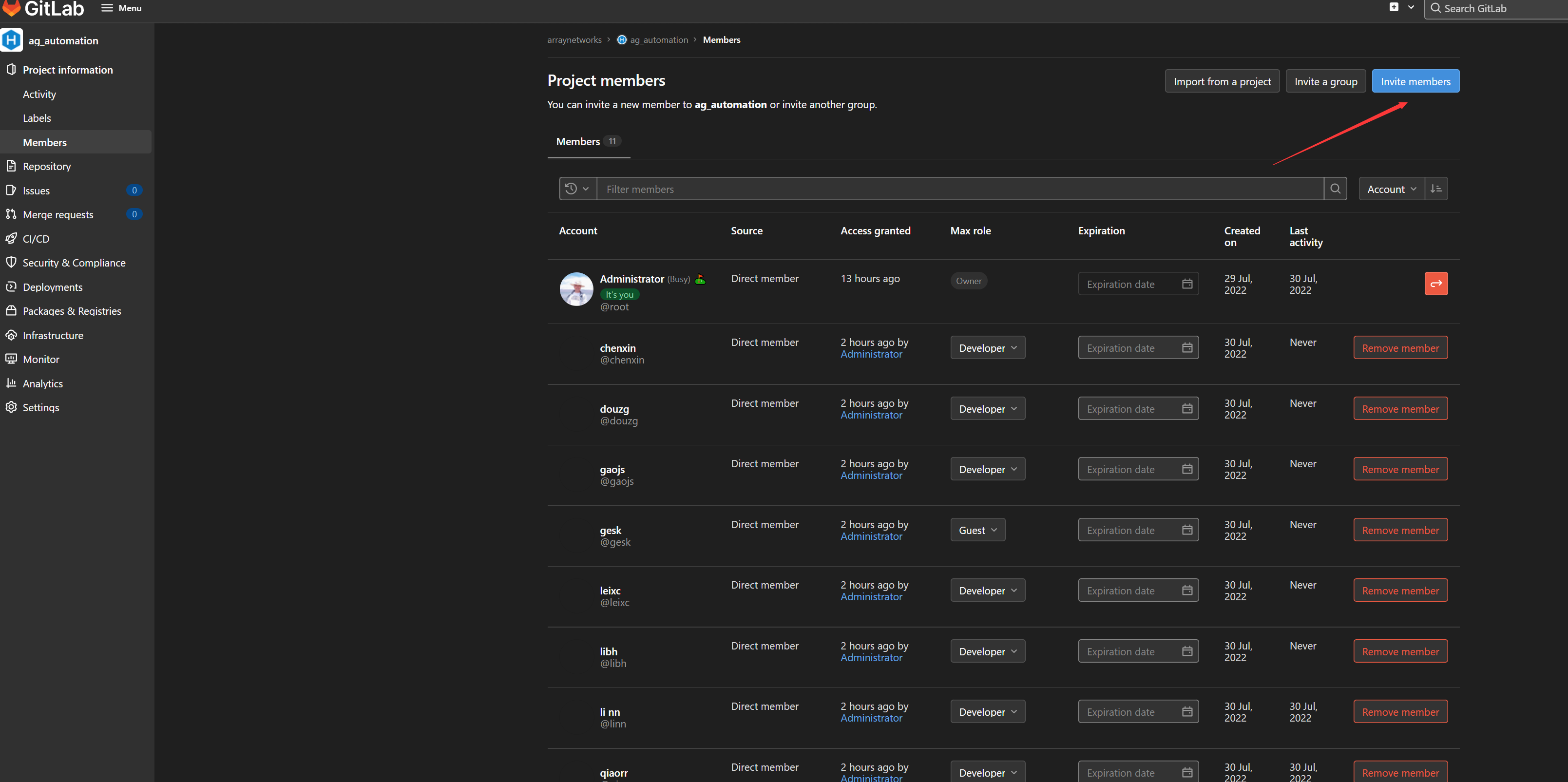Open Repository in the sidebar
Viewport: 1568px width, 782px height.
tap(46, 166)
